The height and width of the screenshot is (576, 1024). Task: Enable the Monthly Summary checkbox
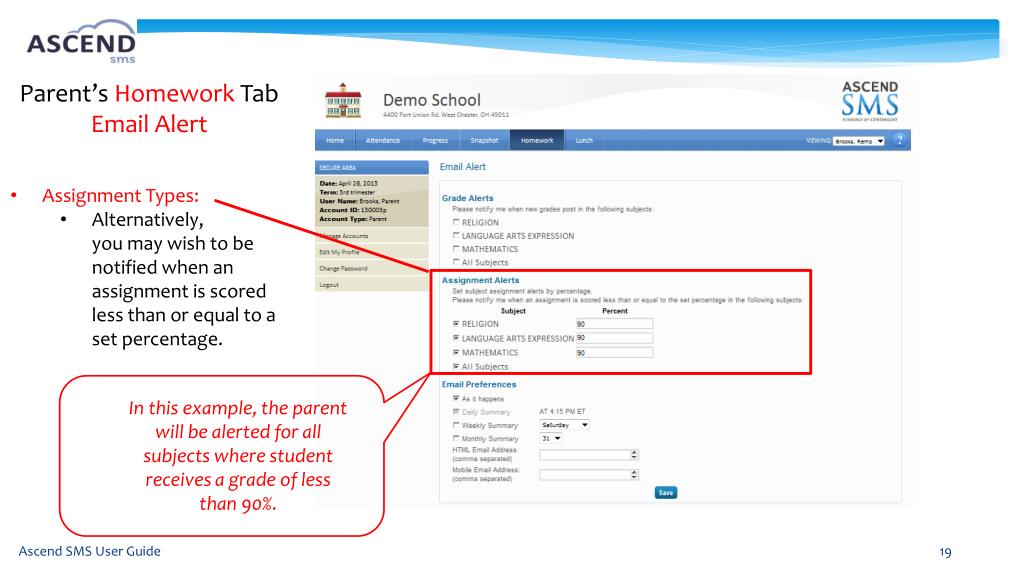pyautogui.click(x=456, y=439)
